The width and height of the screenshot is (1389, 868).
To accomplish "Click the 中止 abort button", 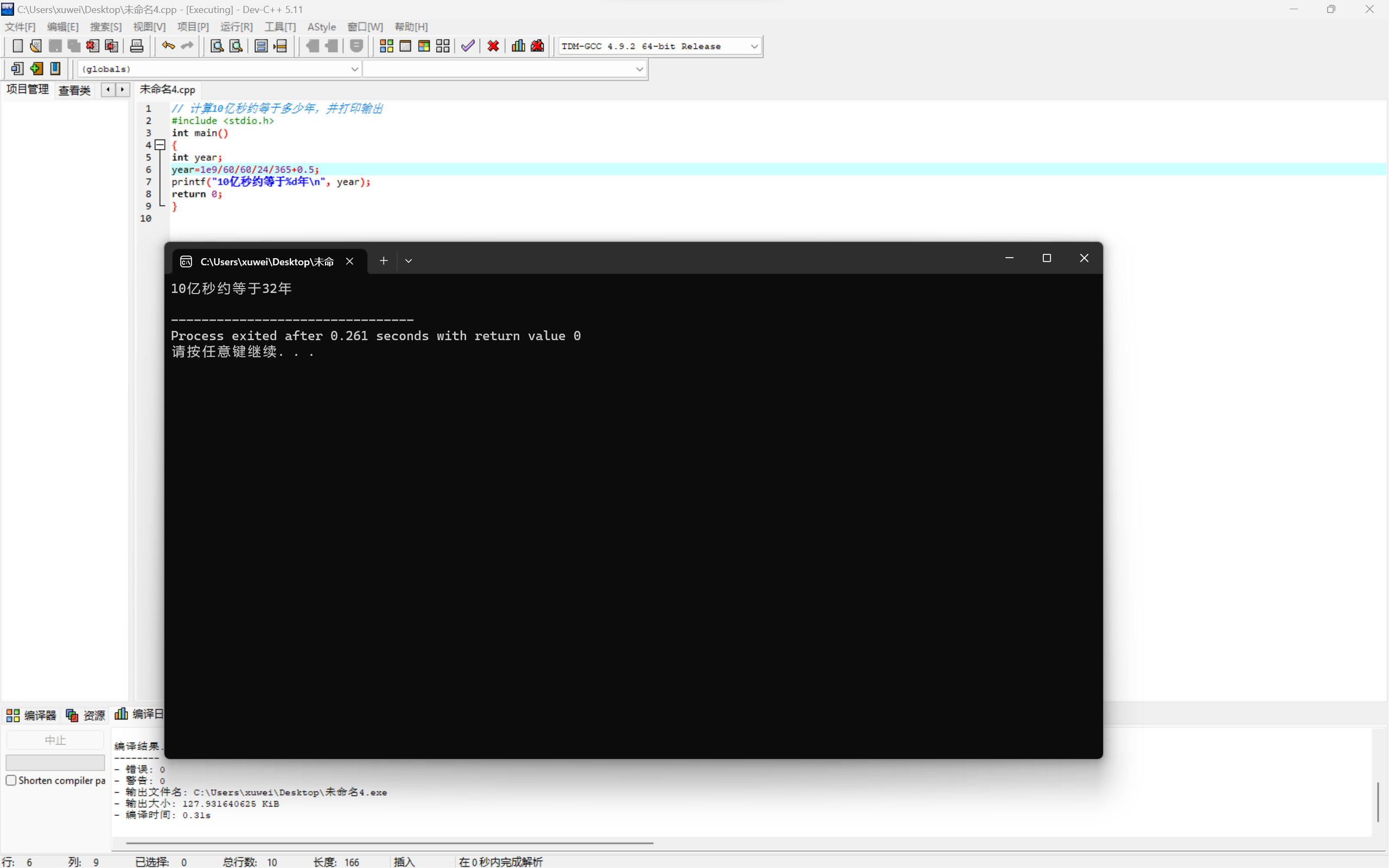I will [x=55, y=740].
